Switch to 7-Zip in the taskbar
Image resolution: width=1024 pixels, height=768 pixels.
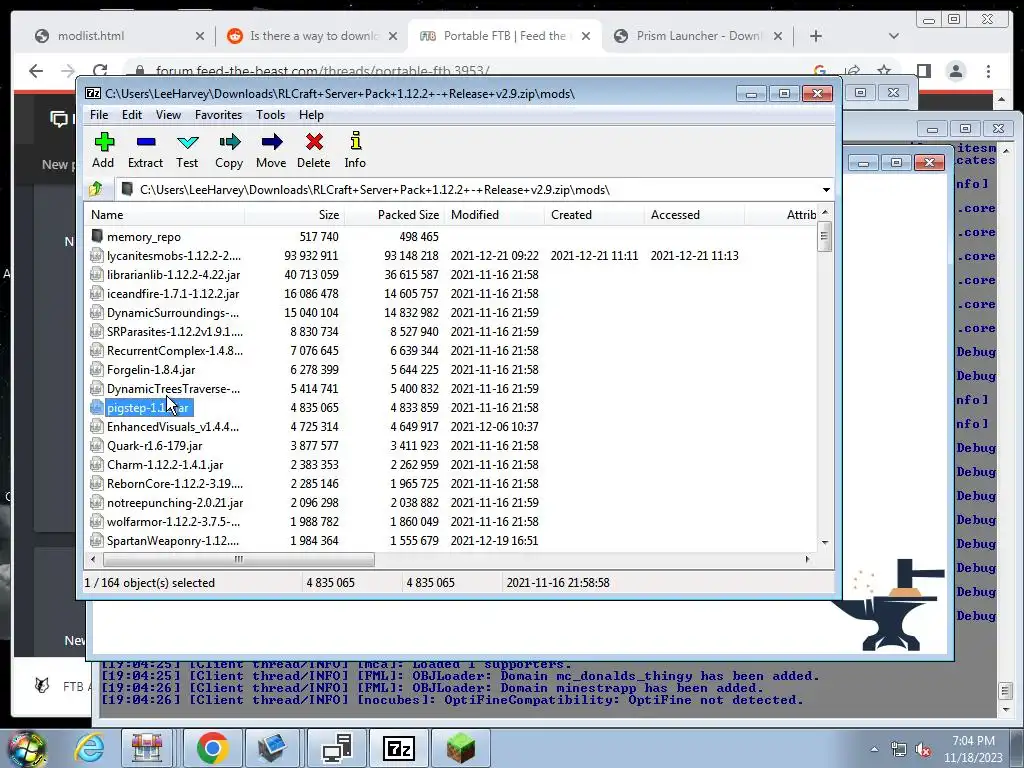[x=398, y=748]
